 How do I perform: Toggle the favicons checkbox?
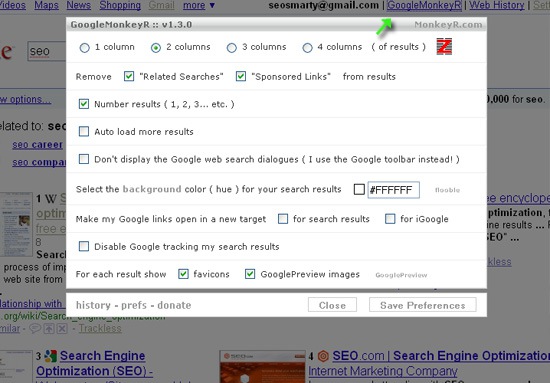coord(183,274)
